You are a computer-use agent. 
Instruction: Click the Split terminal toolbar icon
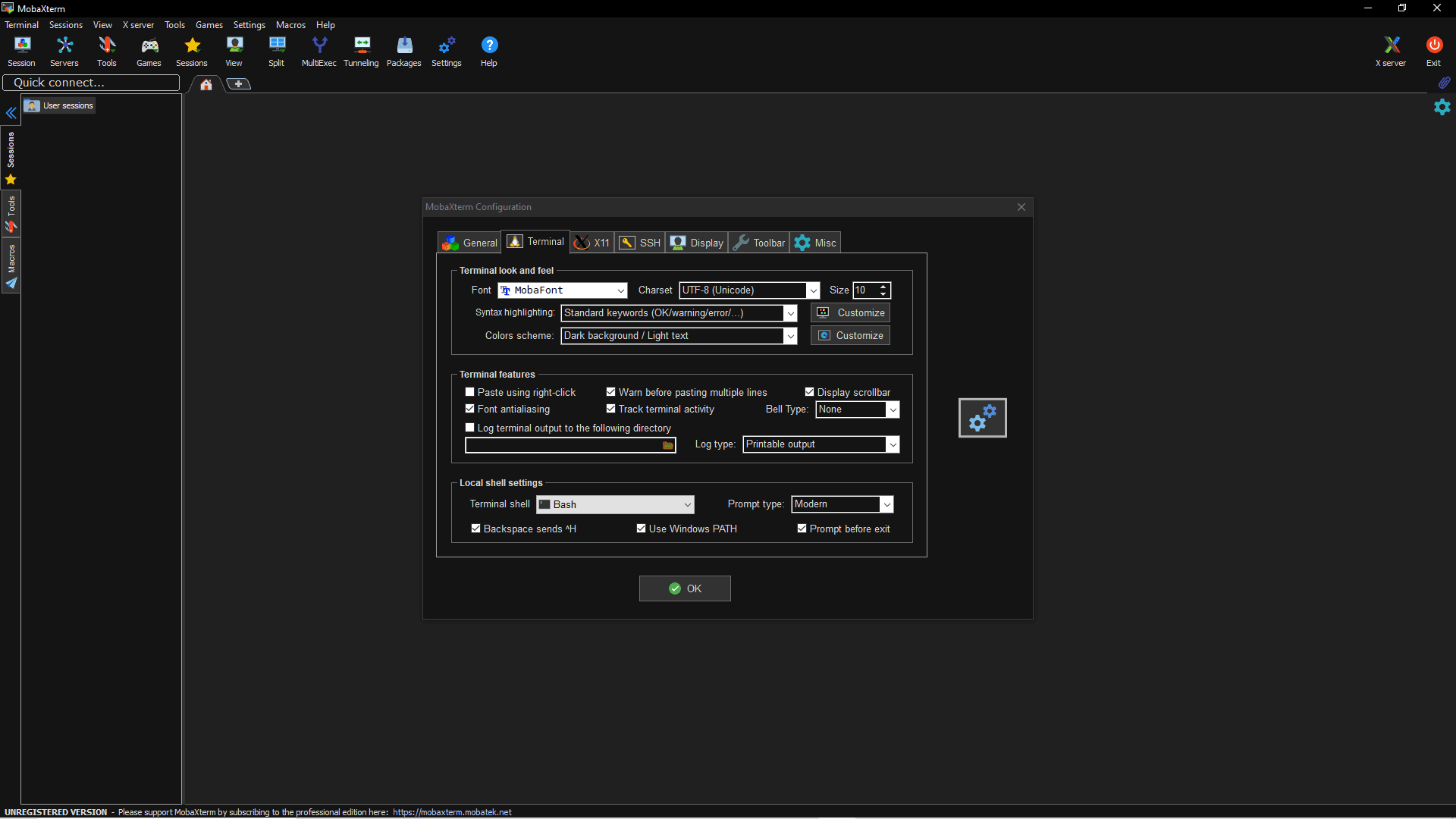click(x=277, y=52)
